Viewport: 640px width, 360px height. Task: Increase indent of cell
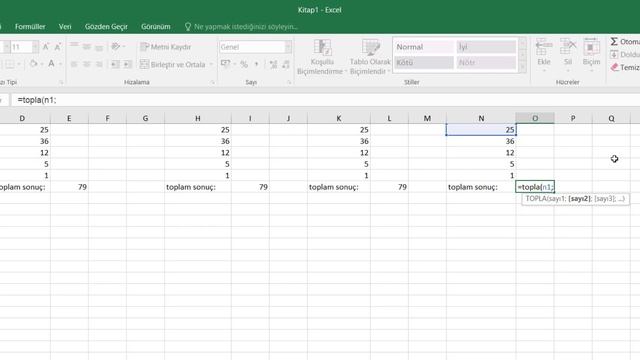tap(127, 64)
